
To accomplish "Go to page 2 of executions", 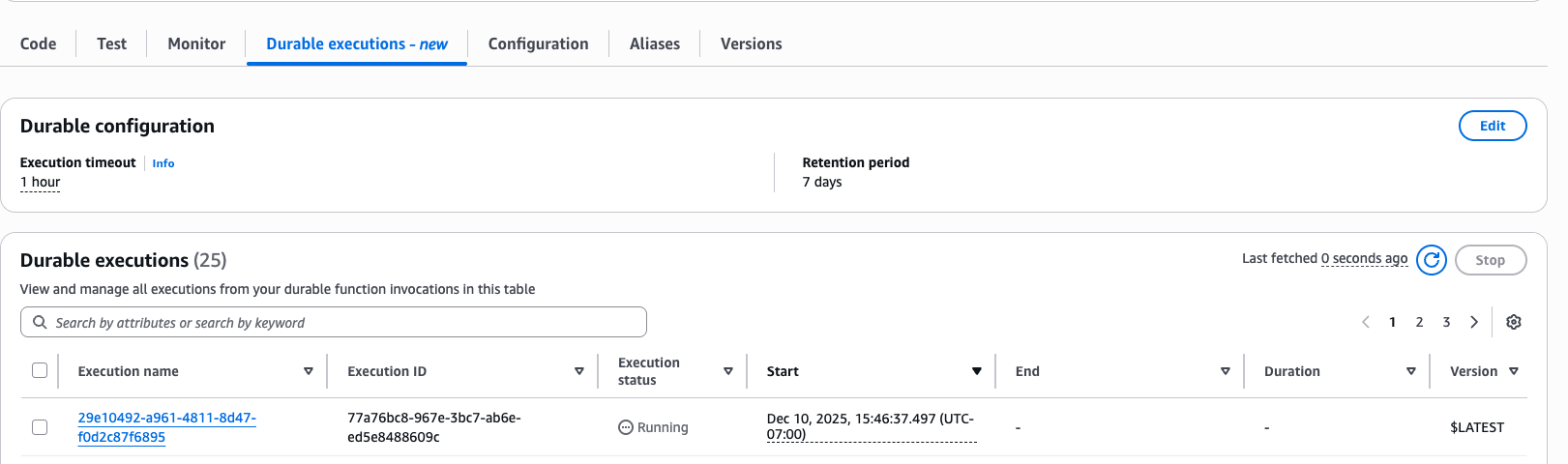I will click(1419, 322).
